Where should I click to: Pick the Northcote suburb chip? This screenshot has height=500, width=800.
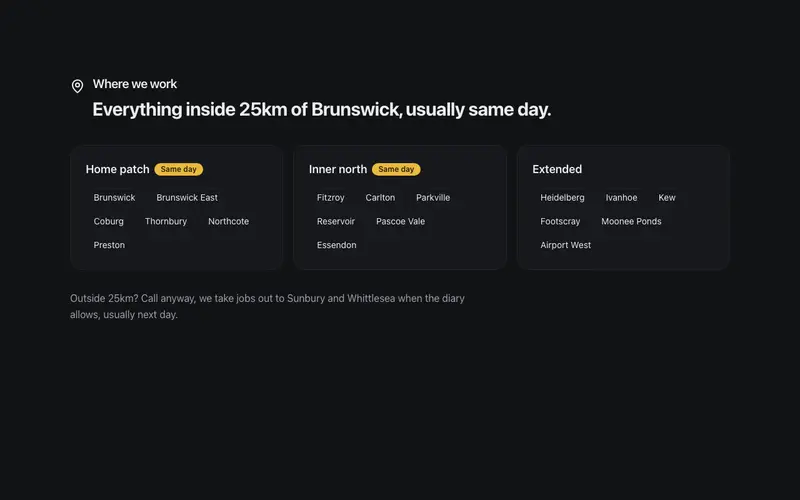[229, 221]
